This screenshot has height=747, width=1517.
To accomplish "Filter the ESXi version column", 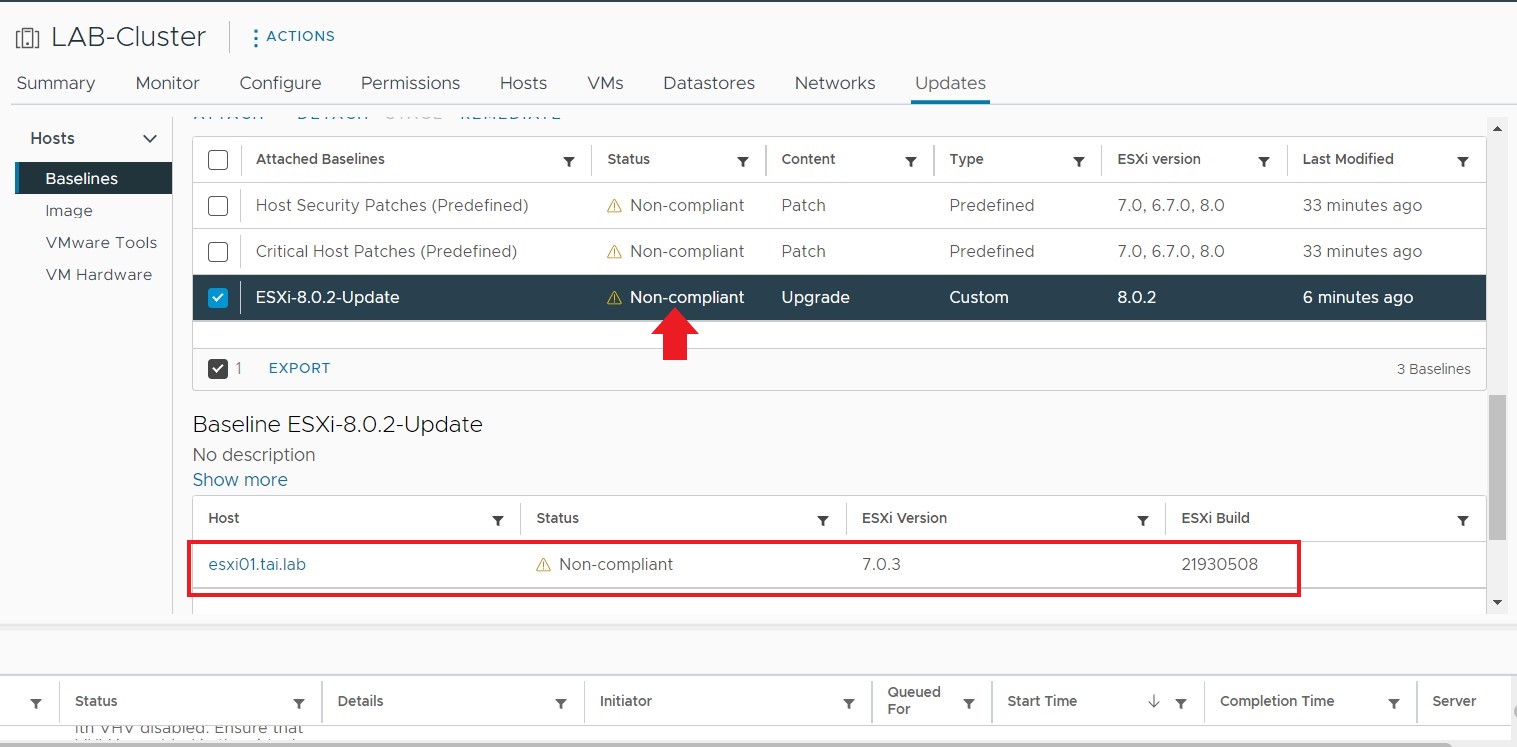I will pyautogui.click(x=1264, y=161).
